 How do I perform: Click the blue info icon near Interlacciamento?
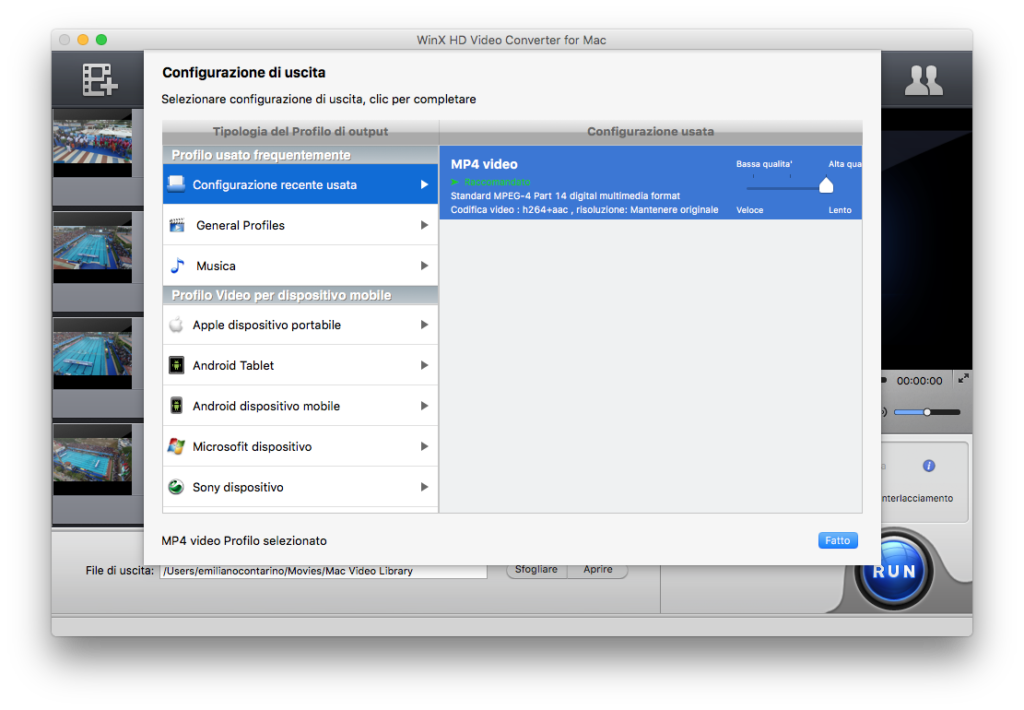tap(929, 466)
